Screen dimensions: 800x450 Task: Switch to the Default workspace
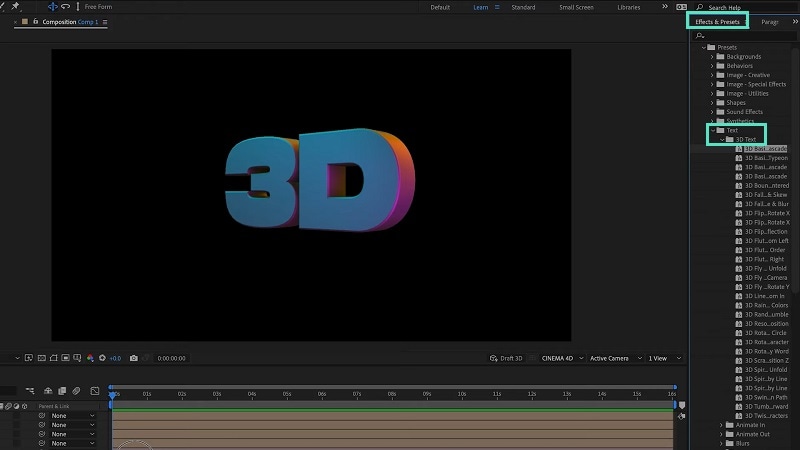point(440,7)
